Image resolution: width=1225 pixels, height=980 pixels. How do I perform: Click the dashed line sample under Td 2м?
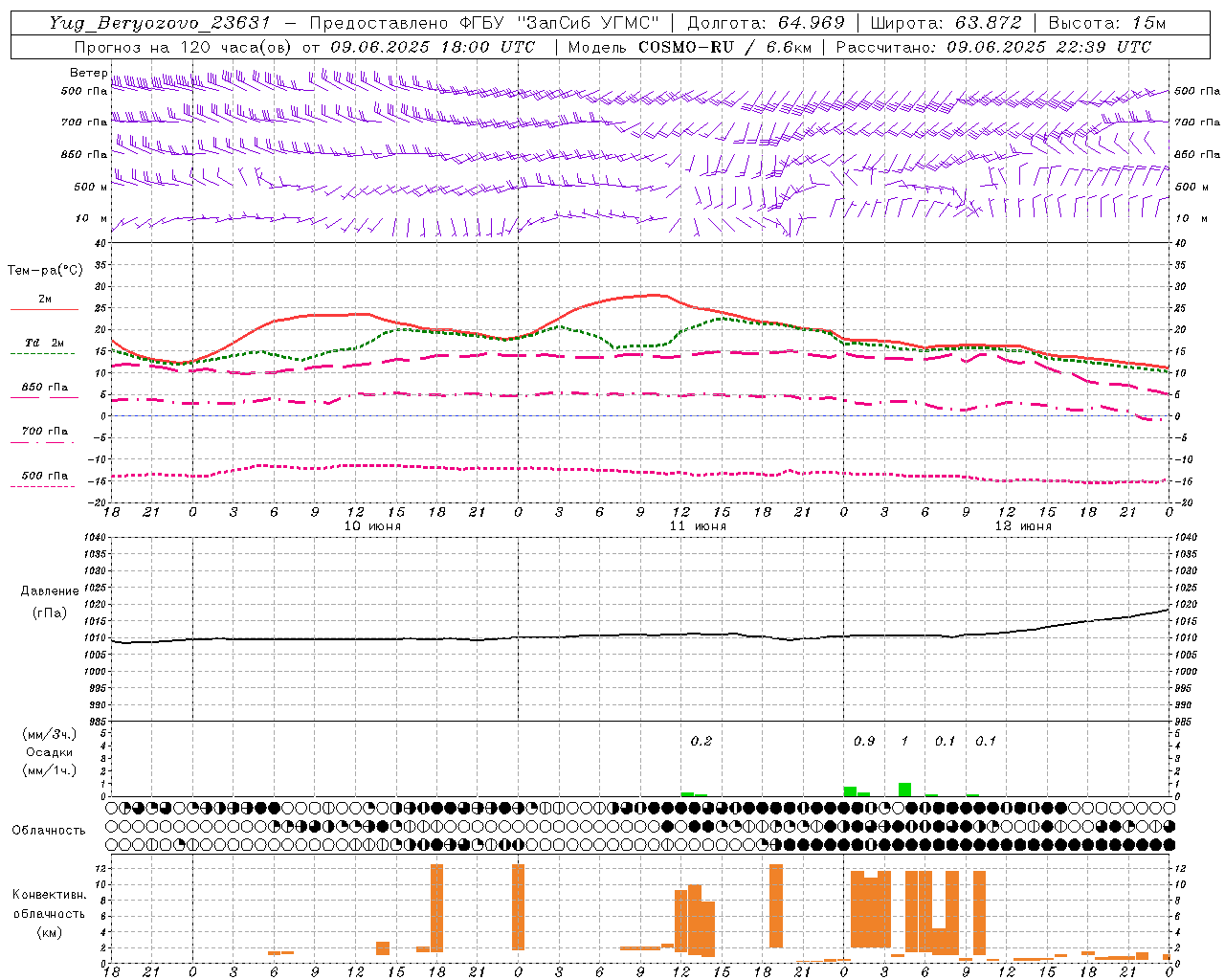coord(43,354)
